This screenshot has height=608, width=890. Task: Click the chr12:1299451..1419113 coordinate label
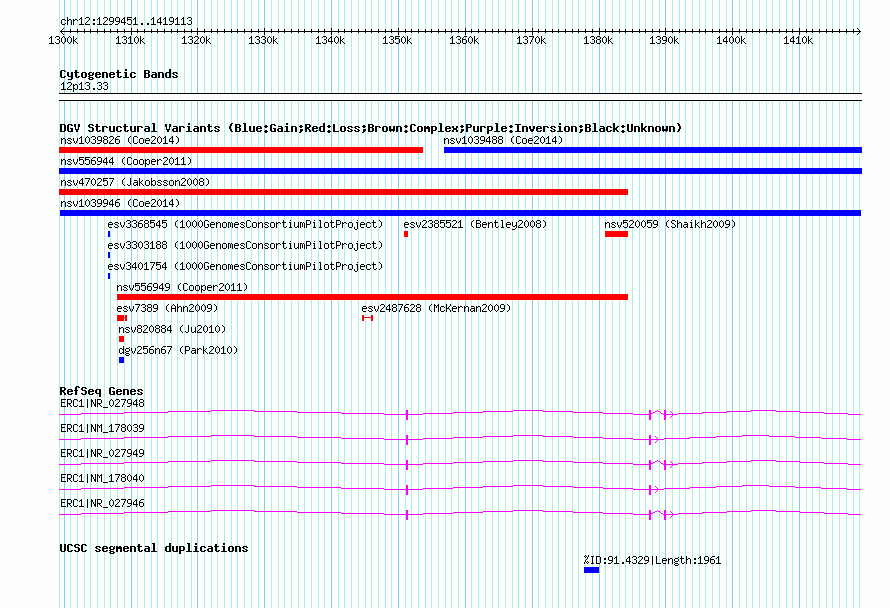click(x=126, y=21)
